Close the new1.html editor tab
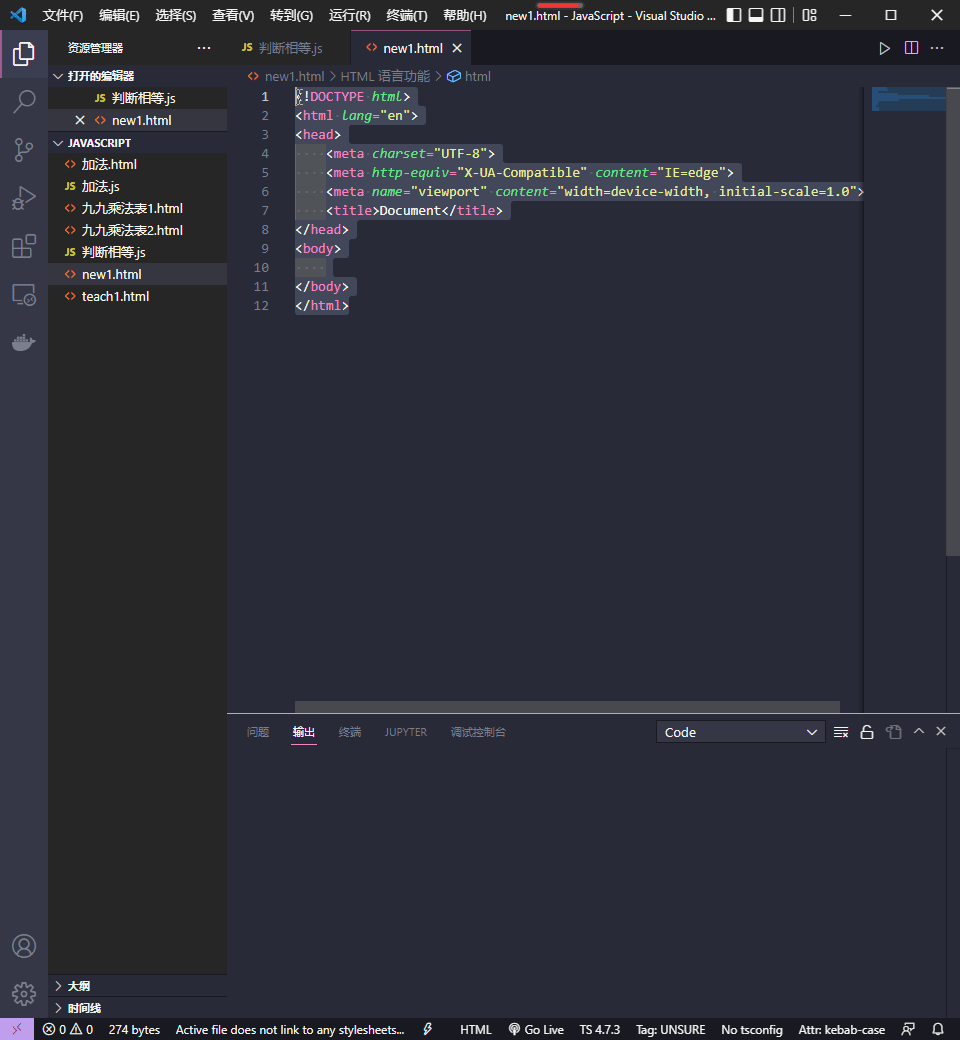 (457, 48)
